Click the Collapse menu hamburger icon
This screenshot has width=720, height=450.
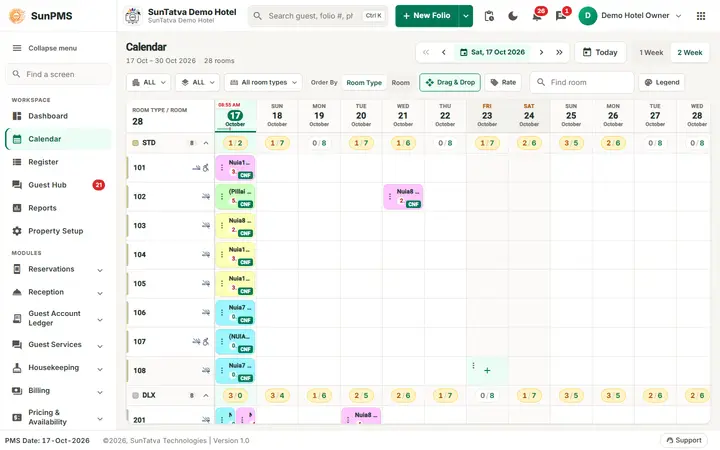[17, 48]
